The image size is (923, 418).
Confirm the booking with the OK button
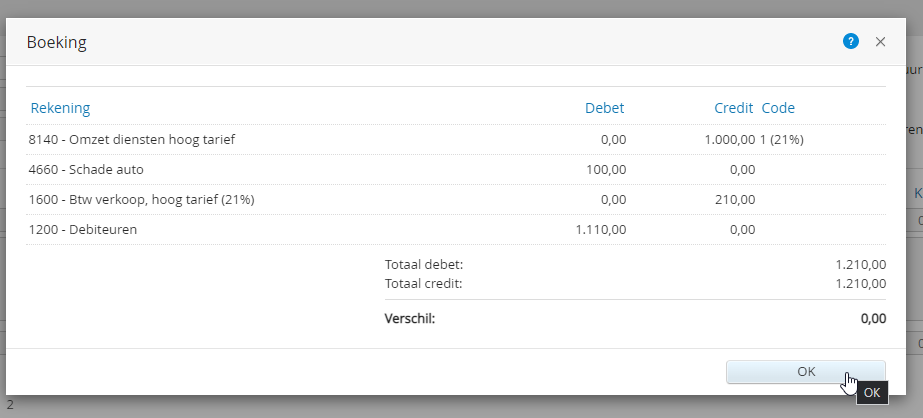click(805, 371)
